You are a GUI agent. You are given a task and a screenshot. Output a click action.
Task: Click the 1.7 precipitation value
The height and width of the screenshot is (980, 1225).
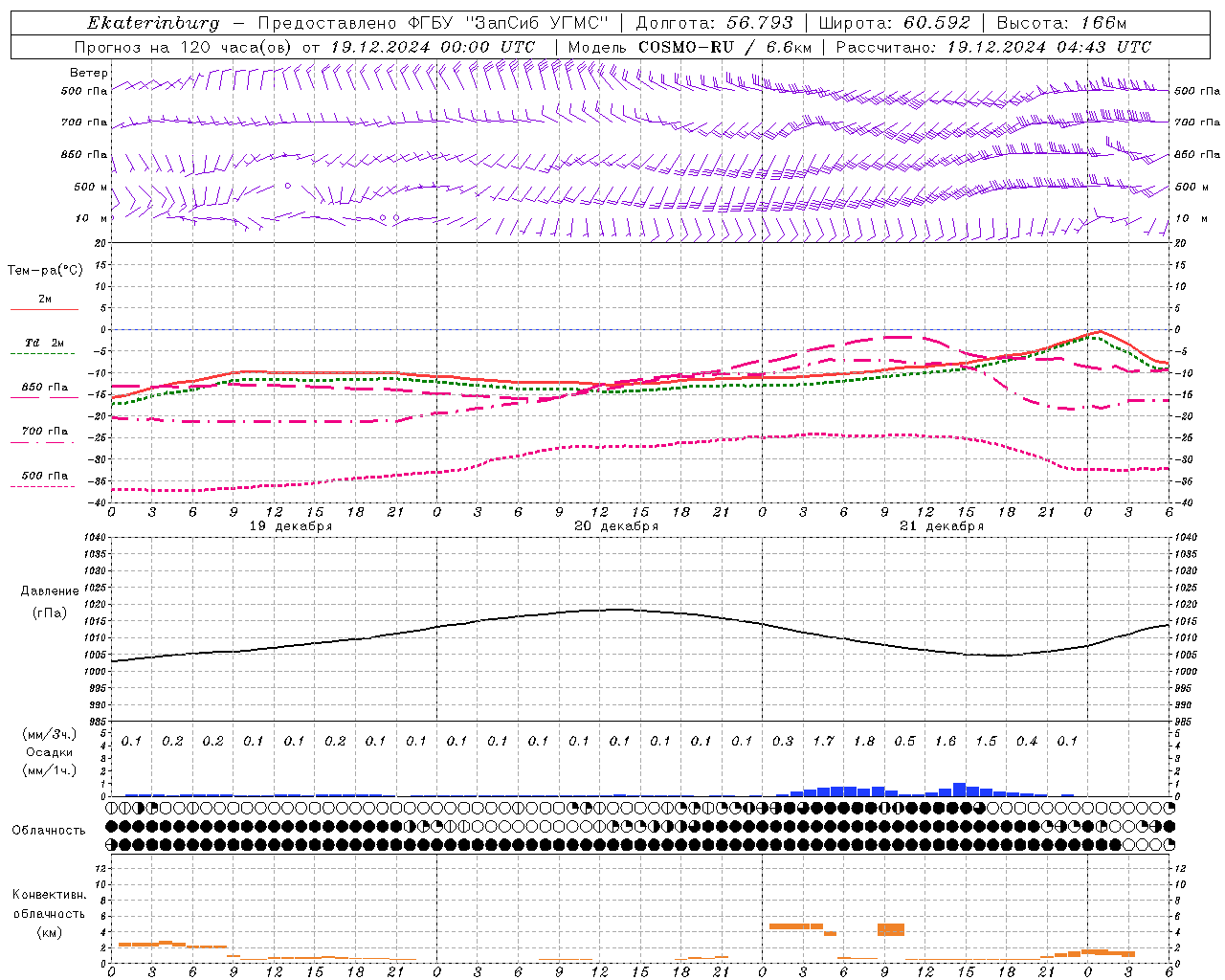(x=823, y=741)
